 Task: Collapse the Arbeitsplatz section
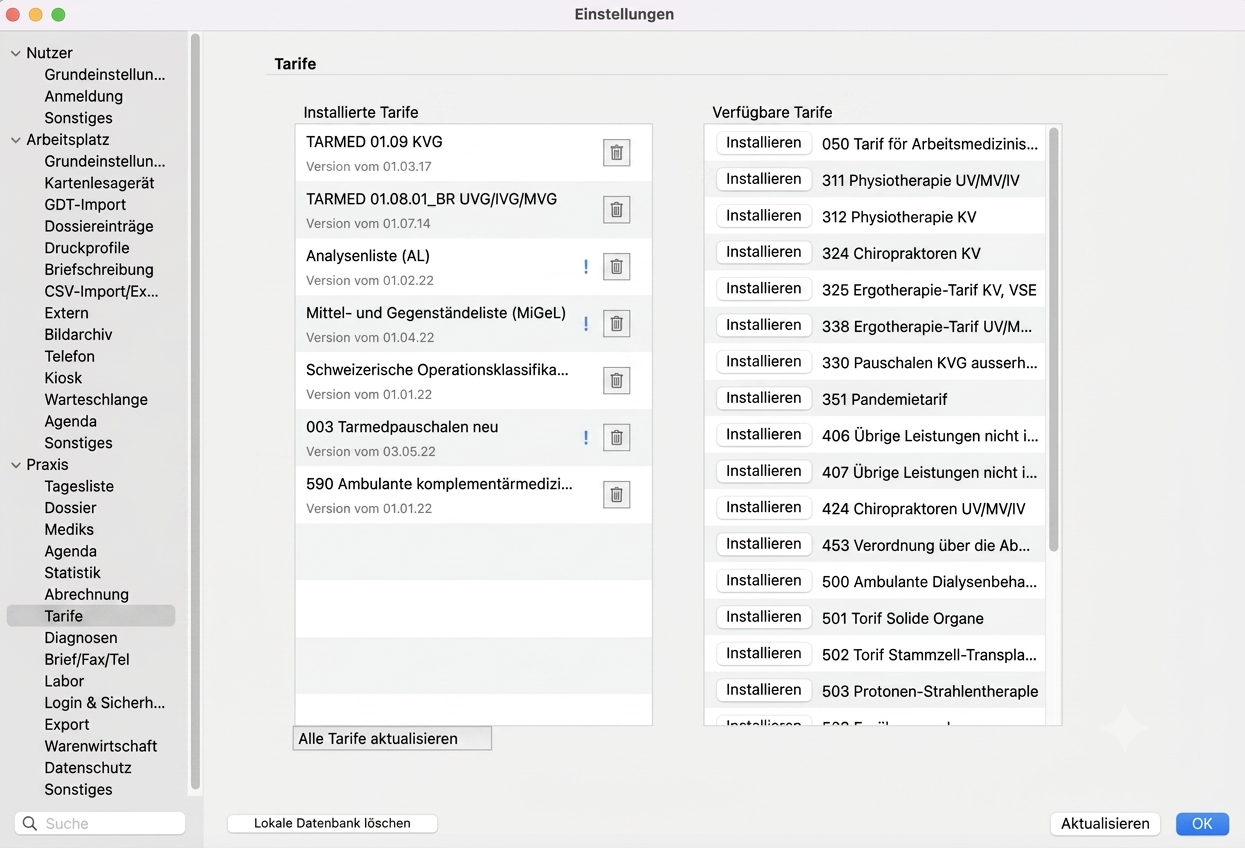(x=15, y=140)
